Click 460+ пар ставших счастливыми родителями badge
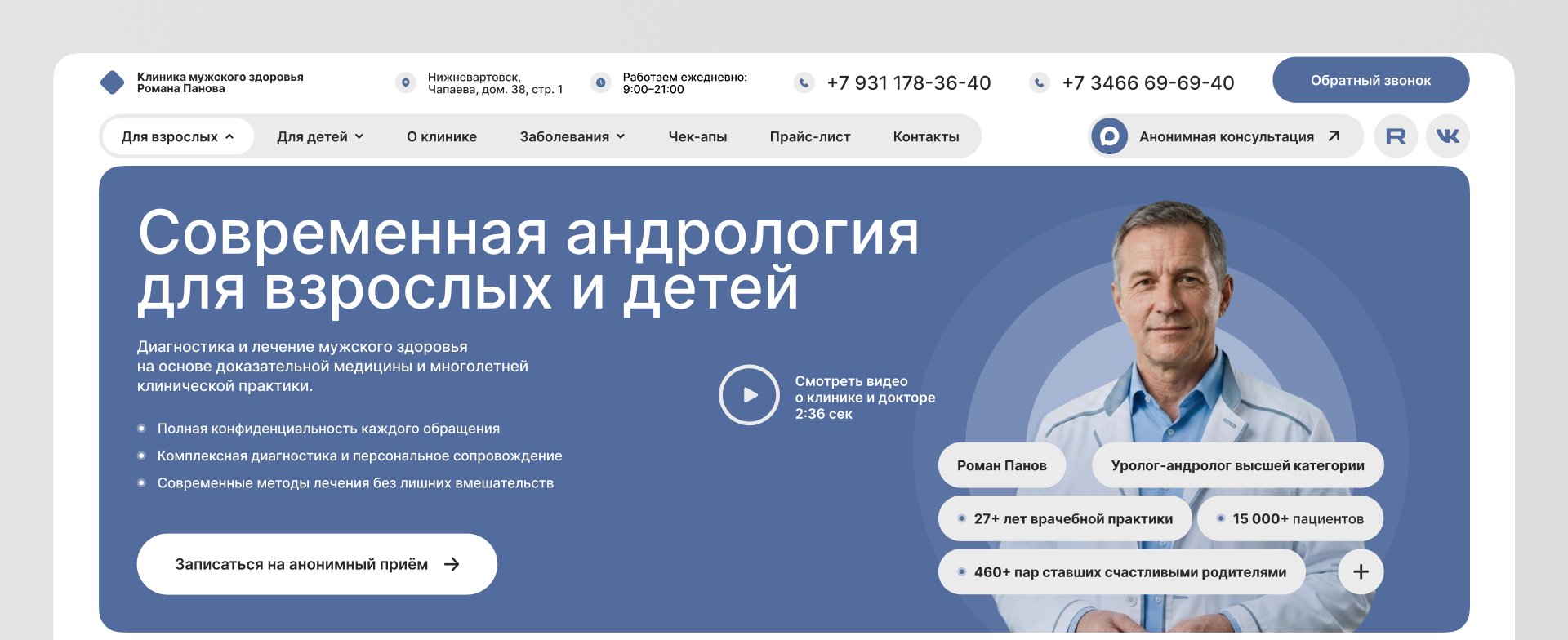Image resolution: width=1568 pixels, height=640 pixels. (x=1121, y=571)
